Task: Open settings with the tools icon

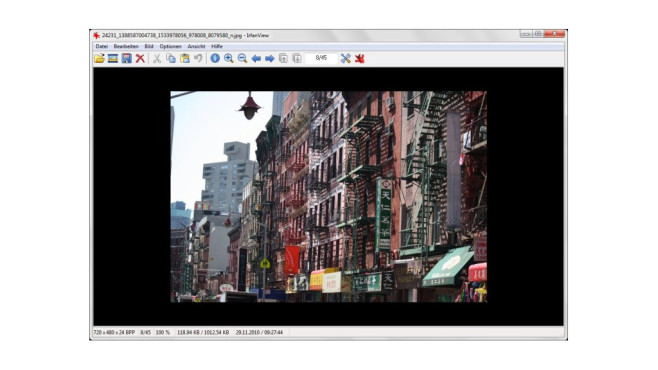Action: coord(345,58)
